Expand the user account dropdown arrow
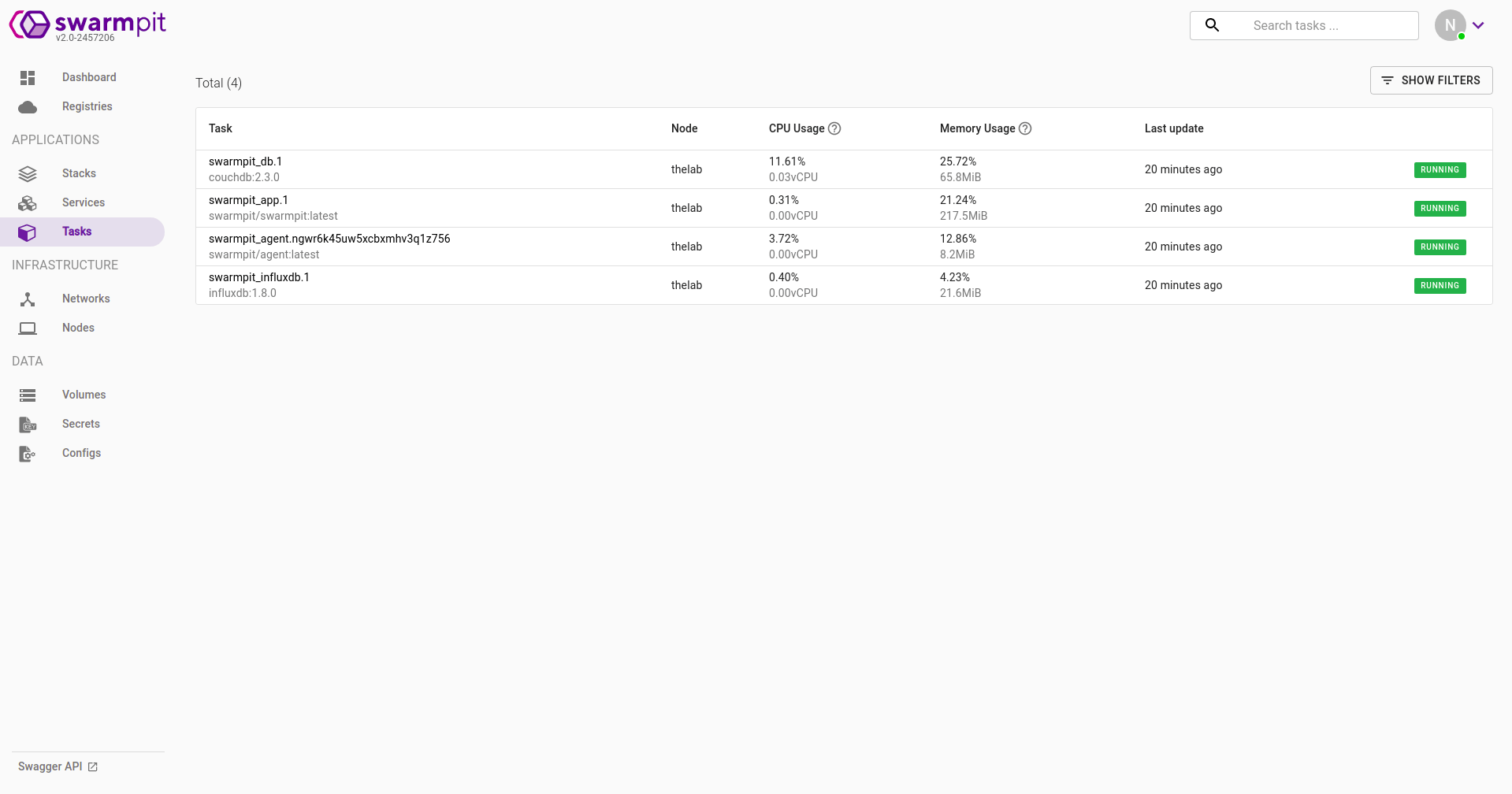Image resolution: width=1512 pixels, height=794 pixels. (1479, 25)
